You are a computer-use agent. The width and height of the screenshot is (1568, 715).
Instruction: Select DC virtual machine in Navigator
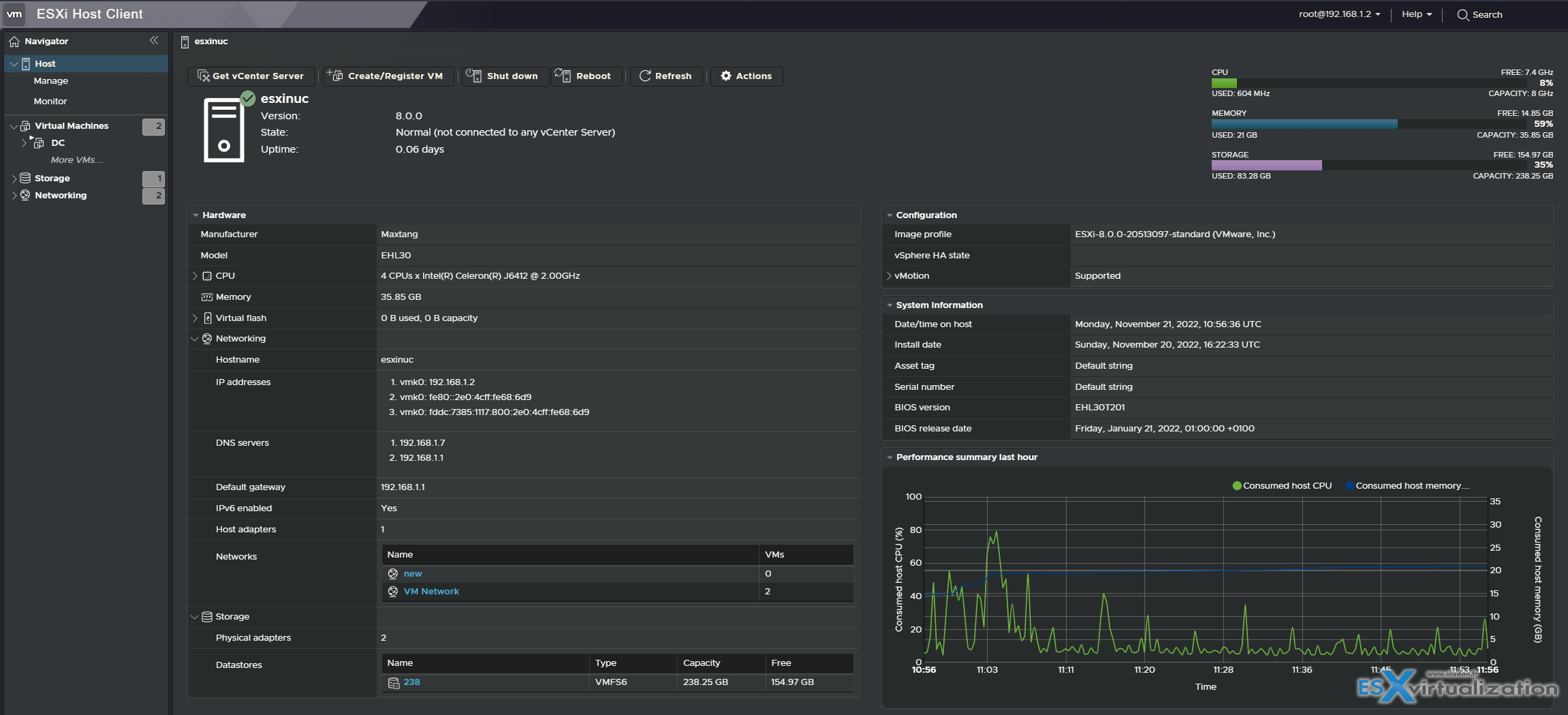[x=58, y=142]
